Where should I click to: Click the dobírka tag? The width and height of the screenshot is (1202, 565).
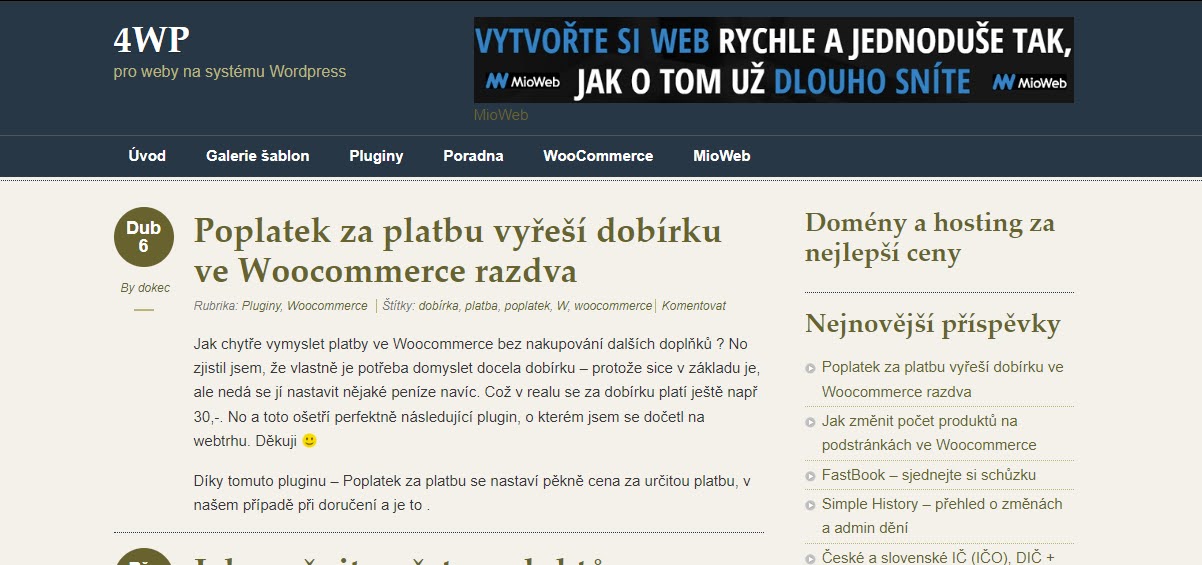pos(438,306)
